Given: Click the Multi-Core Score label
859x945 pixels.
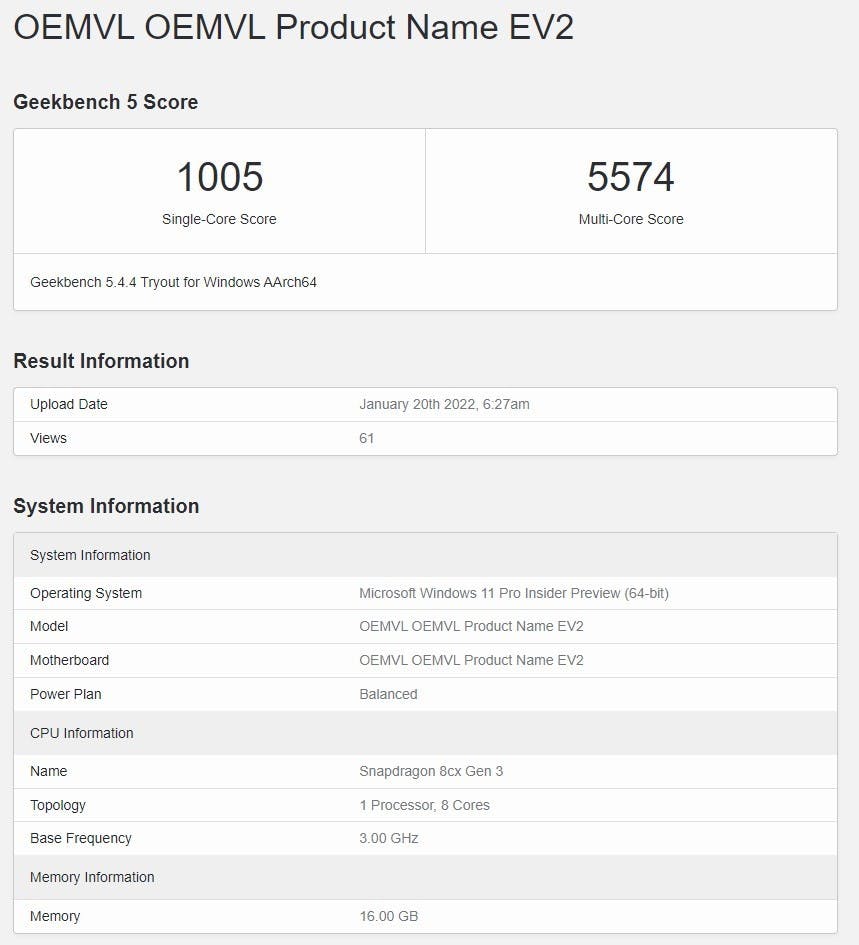Looking at the screenshot, I should [x=631, y=219].
